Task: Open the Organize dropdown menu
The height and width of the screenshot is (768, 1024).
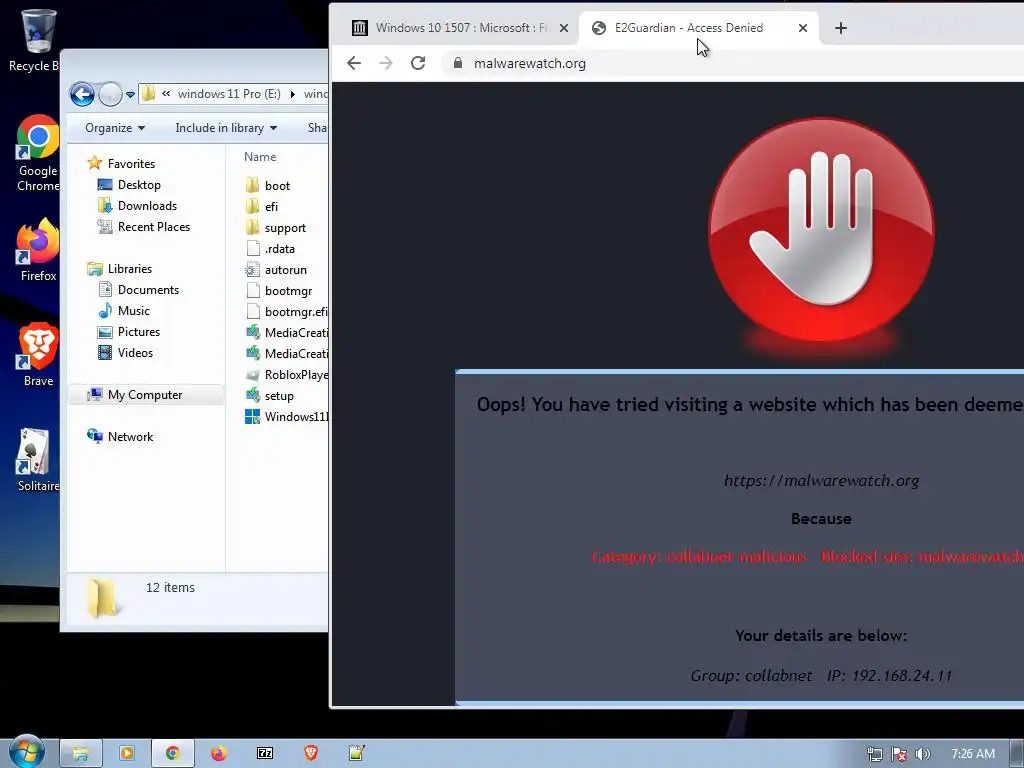Action: tap(115, 128)
